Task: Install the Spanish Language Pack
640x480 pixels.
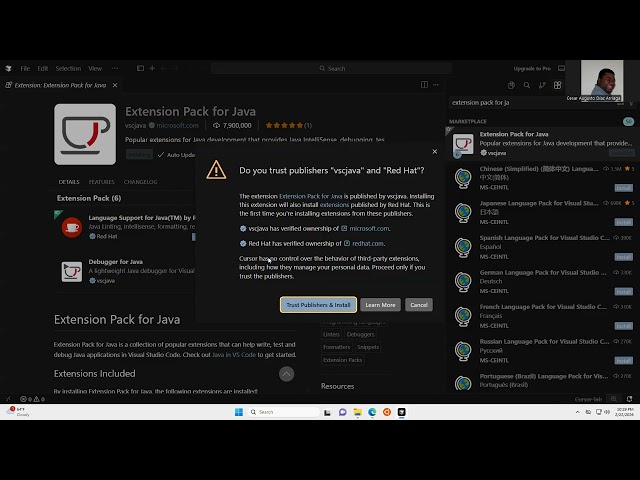Action: [623, 257]
